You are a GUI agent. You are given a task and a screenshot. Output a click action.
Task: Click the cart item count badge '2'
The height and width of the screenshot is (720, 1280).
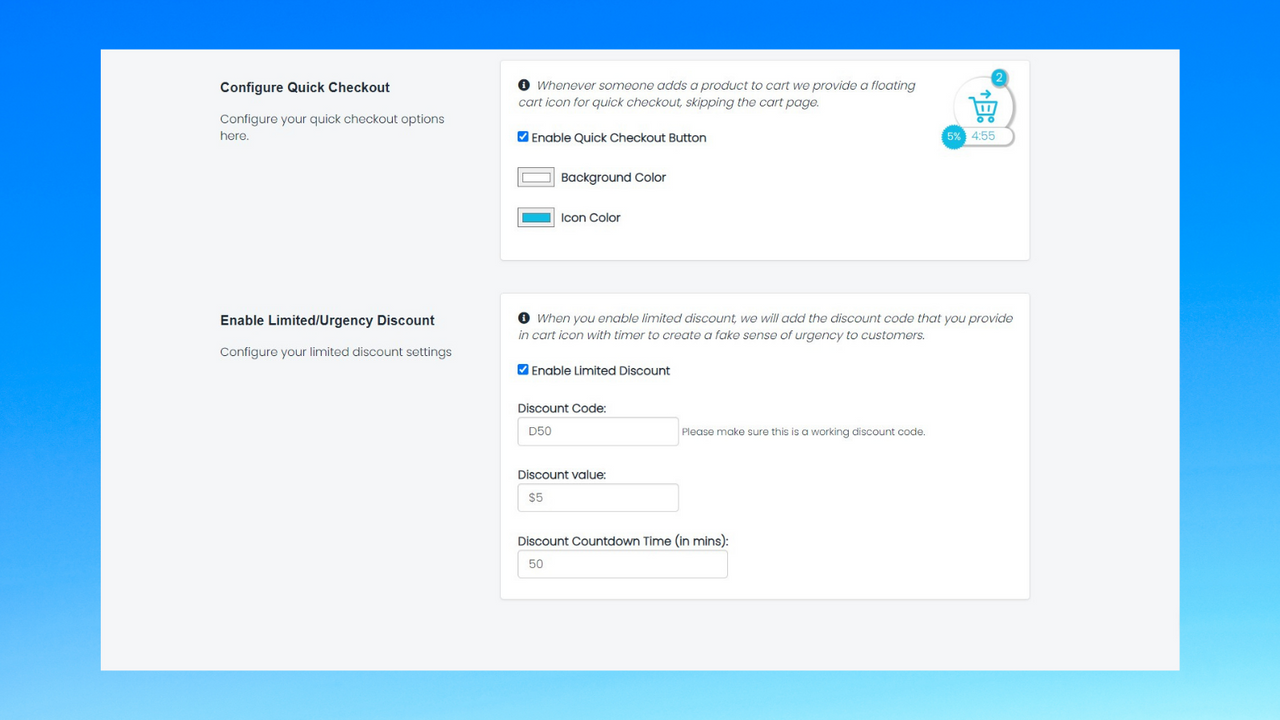click(998, 78)
